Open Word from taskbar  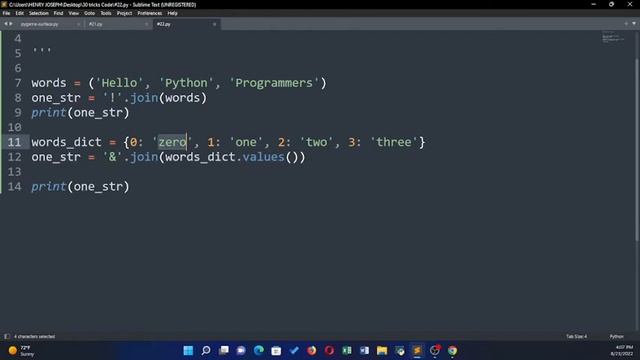coord(364,350)
